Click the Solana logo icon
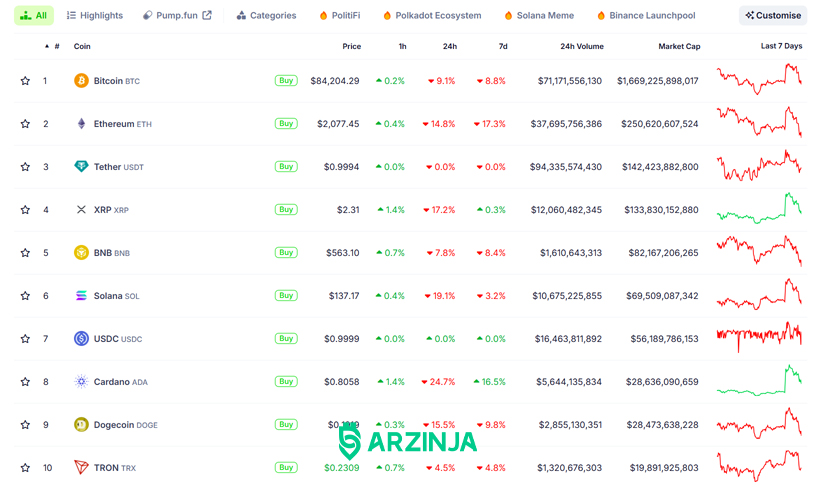 pyautogui.click(x=81, y=296)
